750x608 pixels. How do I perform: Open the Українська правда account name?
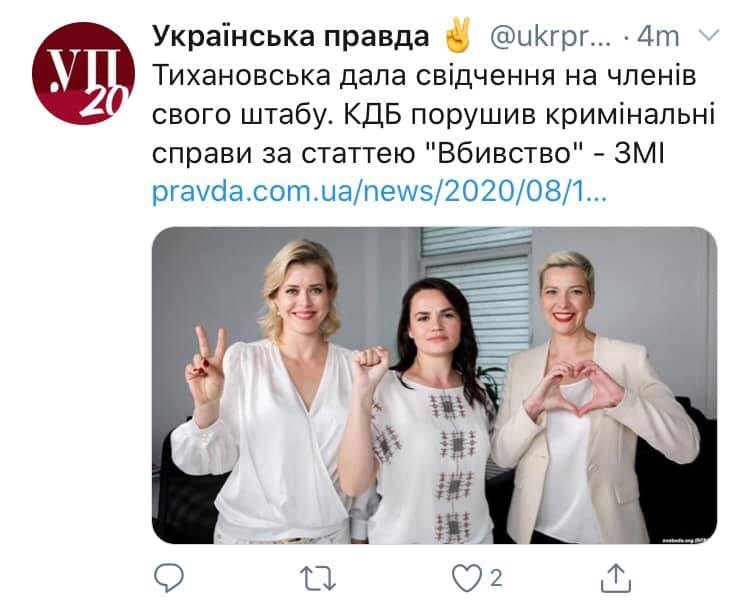coord(291,37)
